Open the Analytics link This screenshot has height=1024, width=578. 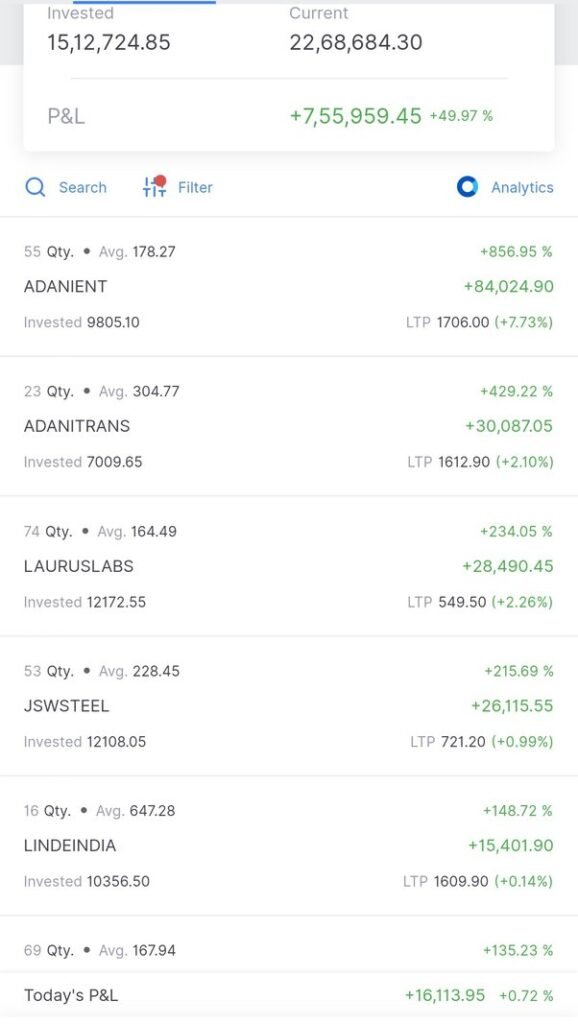(x=522, y=187)
